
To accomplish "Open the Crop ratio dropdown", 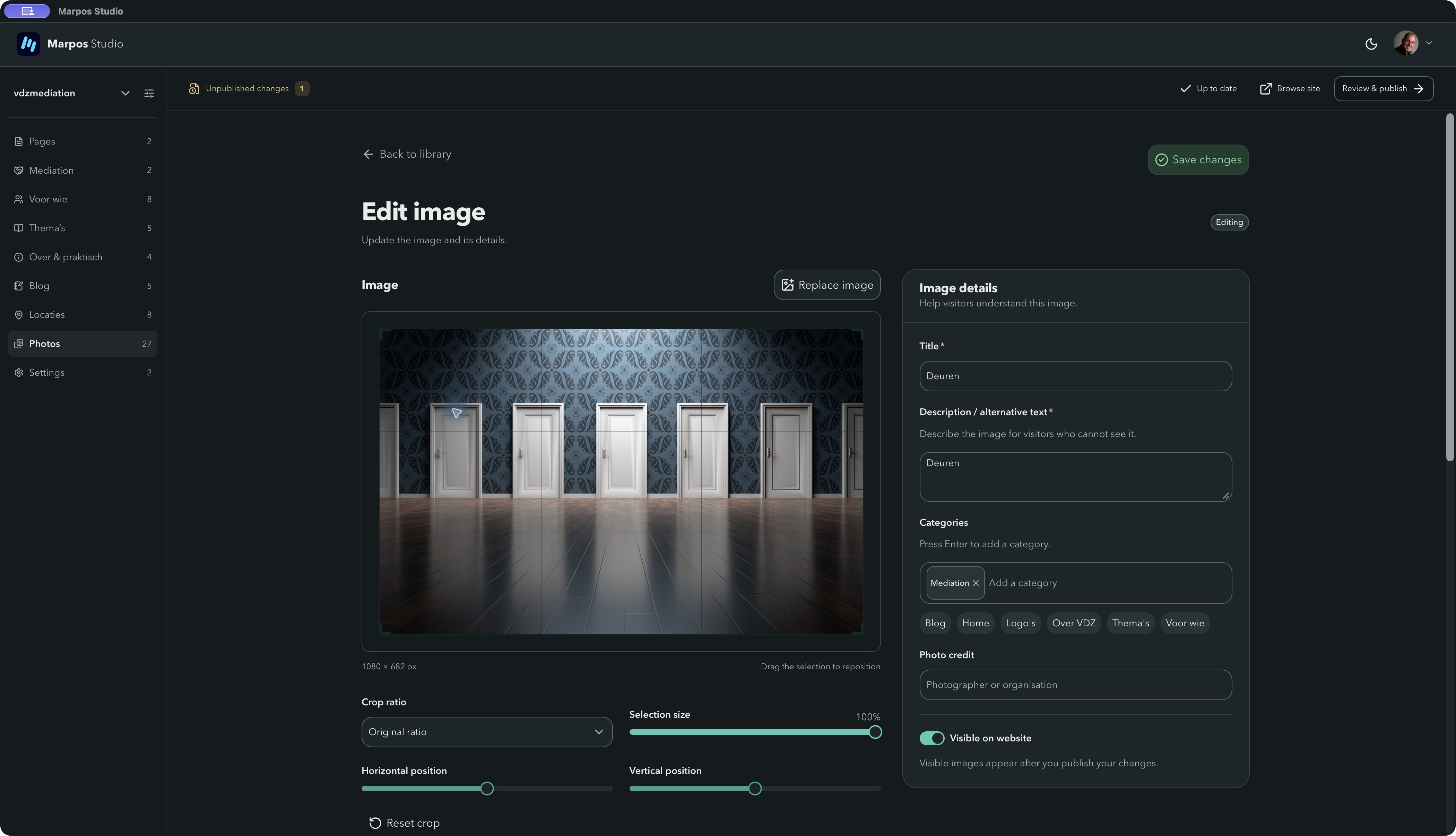I will pos(487,731).
